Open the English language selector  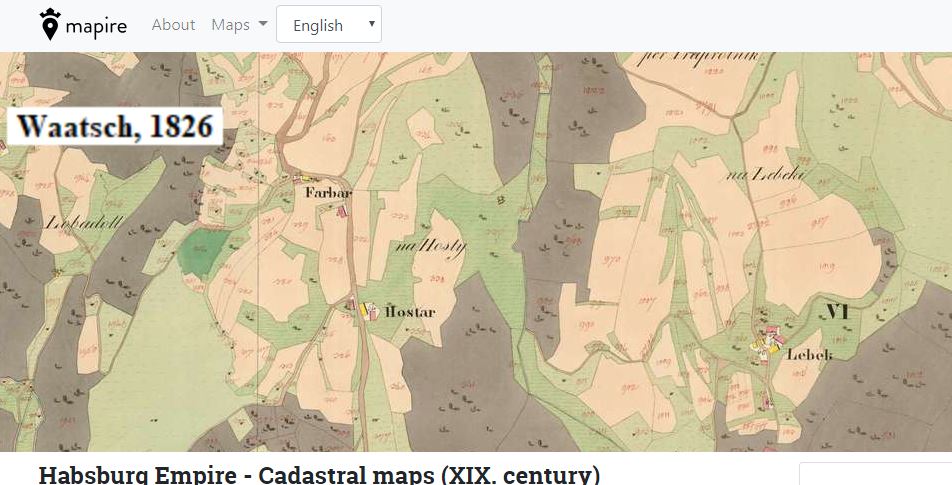[328, 25]
